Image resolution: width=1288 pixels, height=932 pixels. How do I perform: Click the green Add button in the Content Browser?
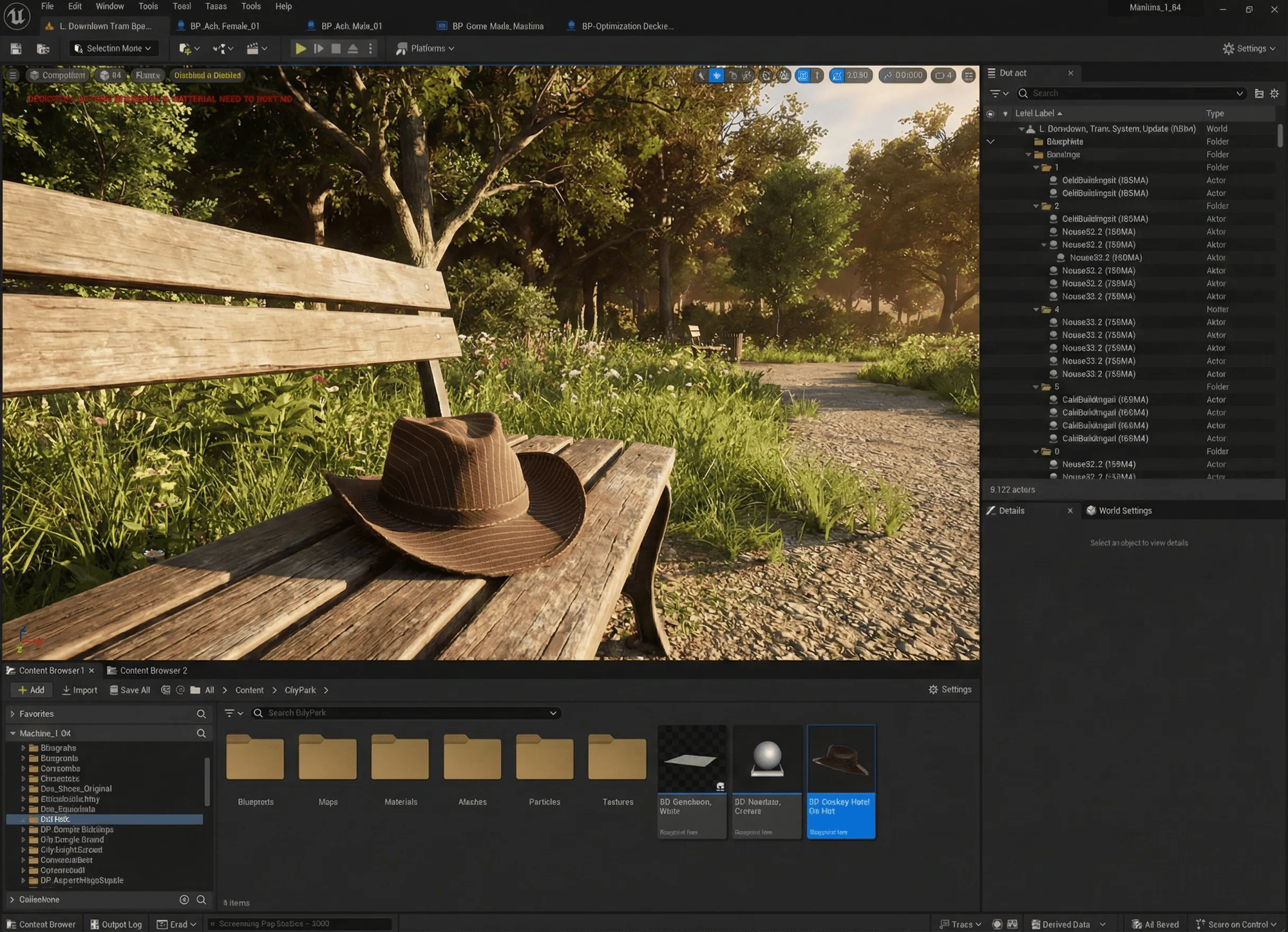[x=31, y=690]
